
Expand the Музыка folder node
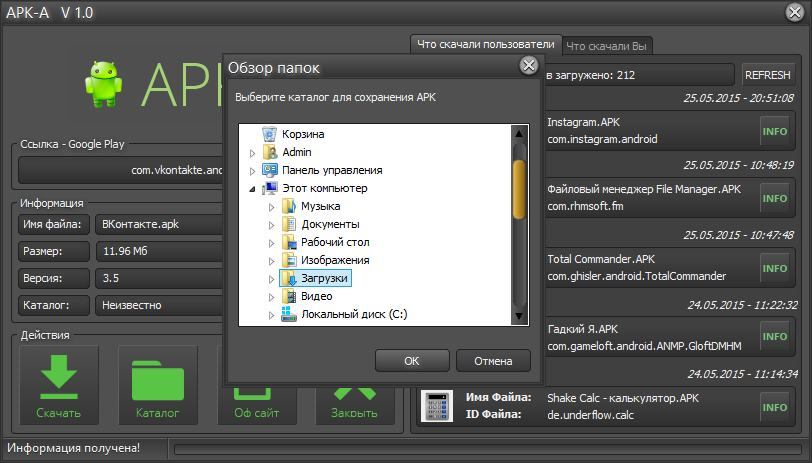(271, 207)
